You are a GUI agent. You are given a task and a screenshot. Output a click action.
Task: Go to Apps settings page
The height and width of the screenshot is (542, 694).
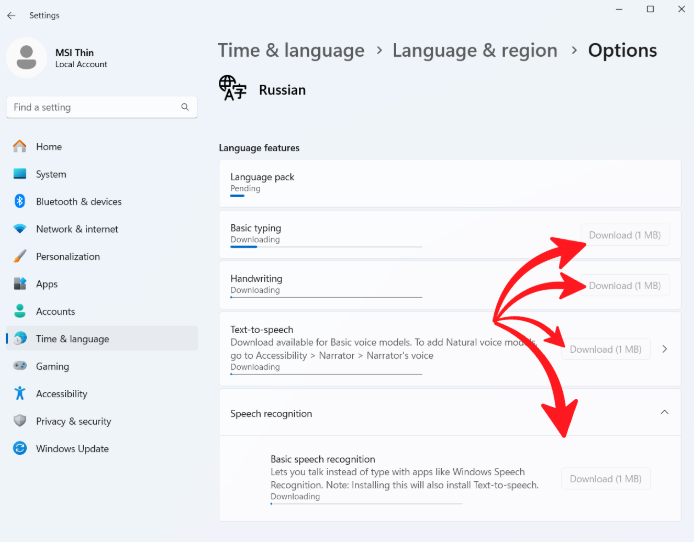pyautogui.click(x=47, y=284)
